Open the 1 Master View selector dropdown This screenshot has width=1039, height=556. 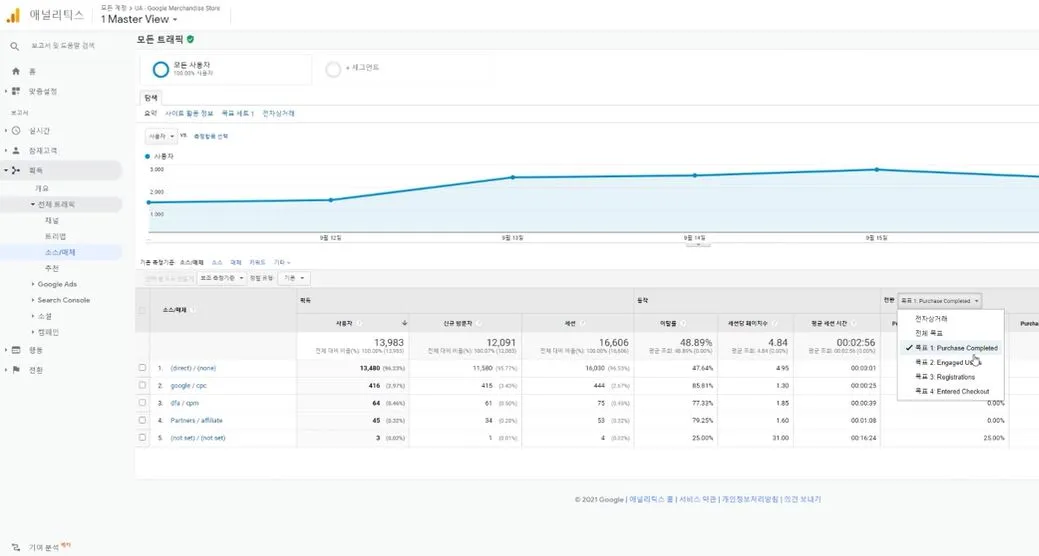(139, 19)
